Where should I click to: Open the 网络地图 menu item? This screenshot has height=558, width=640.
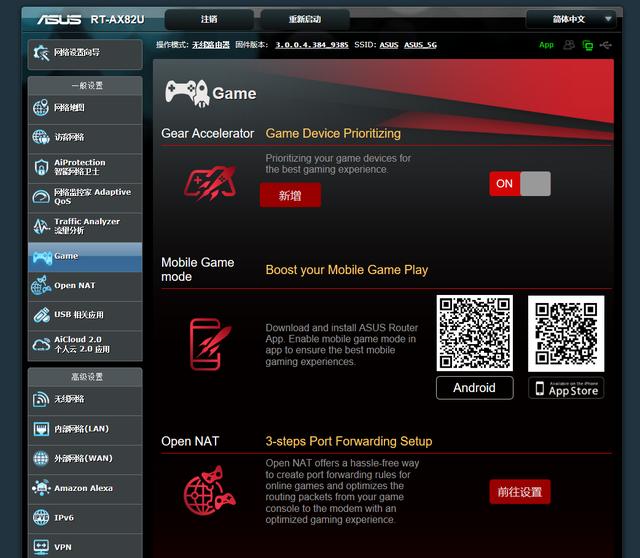85,108
